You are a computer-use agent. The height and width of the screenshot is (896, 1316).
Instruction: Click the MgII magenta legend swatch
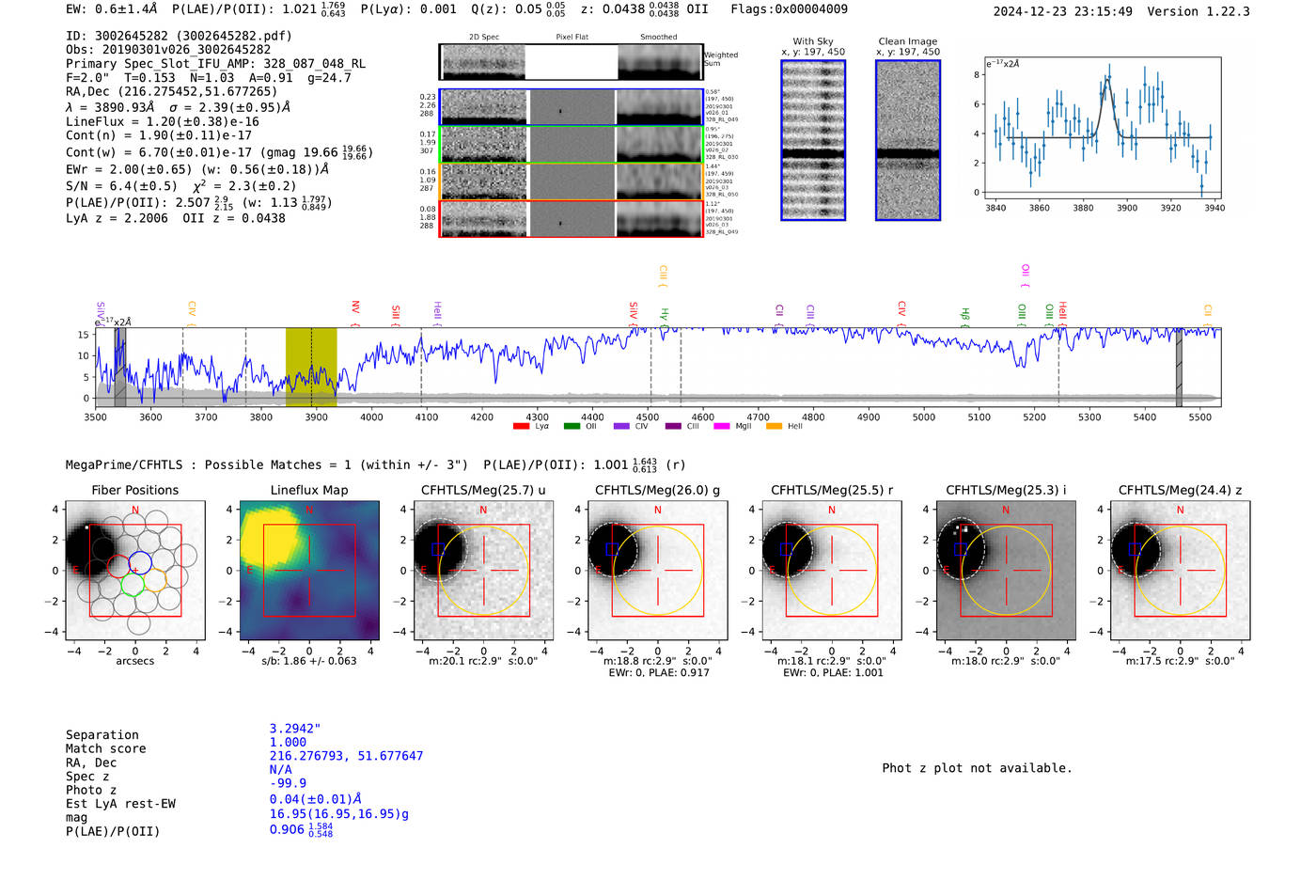[x=722, y=427]
